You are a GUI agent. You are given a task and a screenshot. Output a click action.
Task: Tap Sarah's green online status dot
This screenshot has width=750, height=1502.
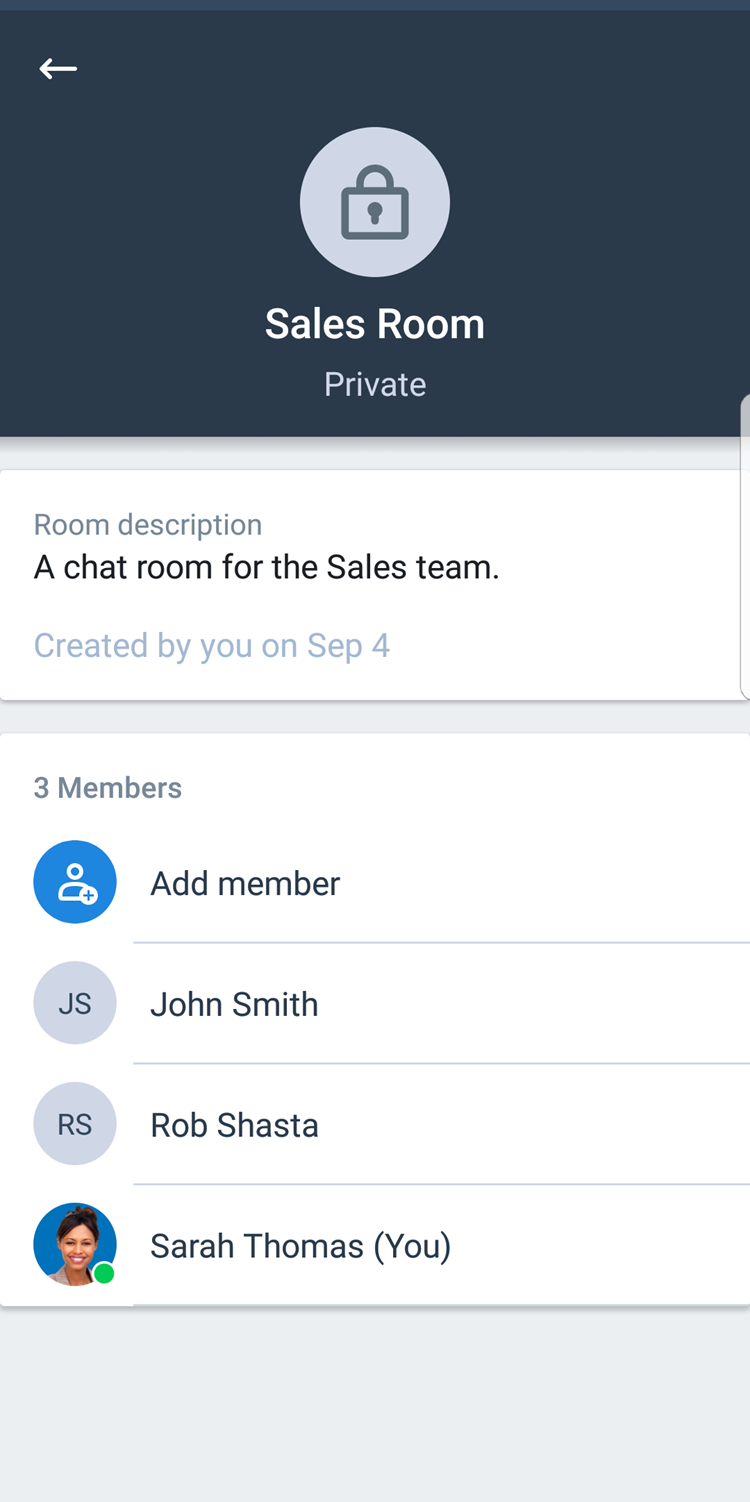[104, 1273]
